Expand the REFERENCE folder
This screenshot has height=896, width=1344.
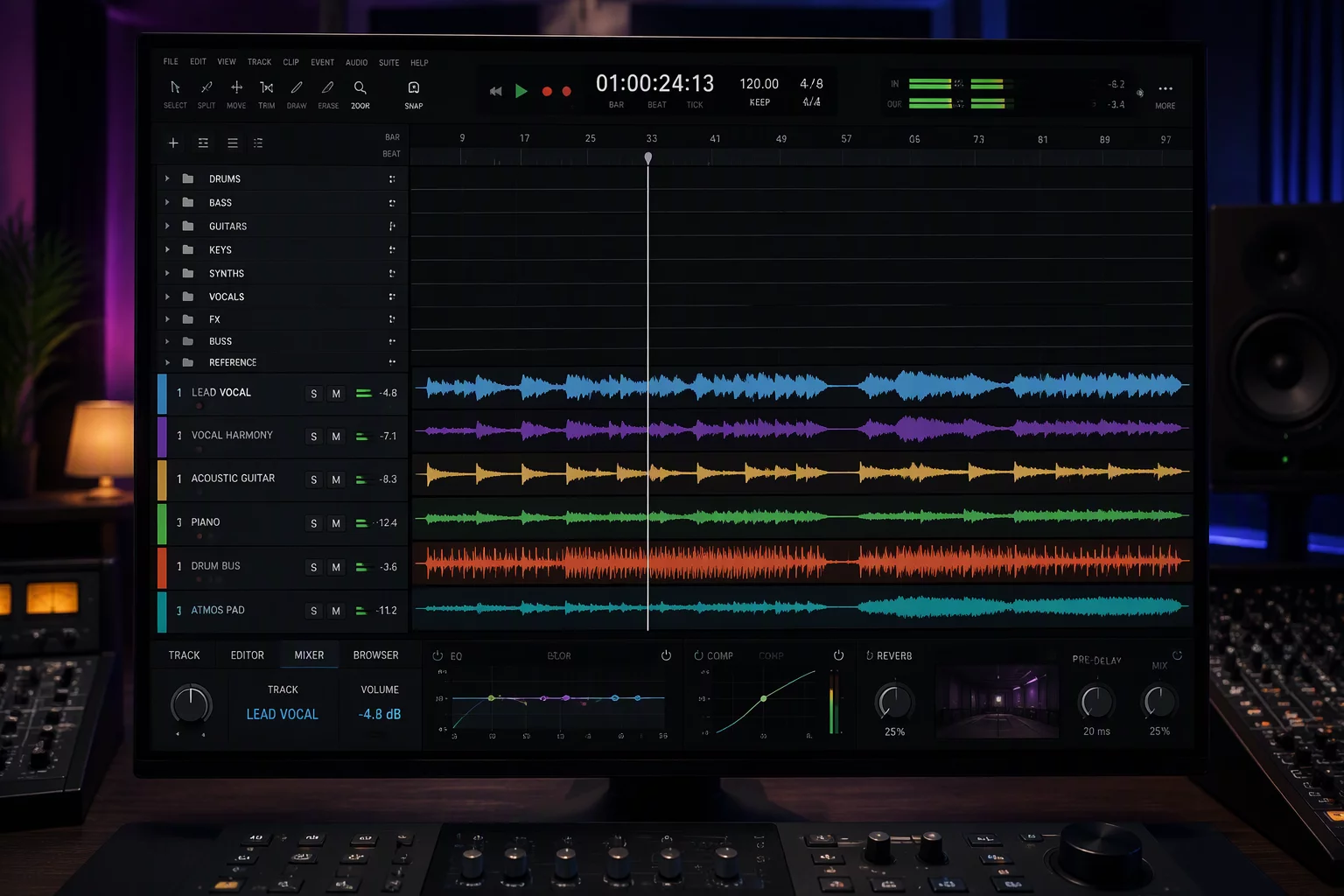tap(167, 362)
